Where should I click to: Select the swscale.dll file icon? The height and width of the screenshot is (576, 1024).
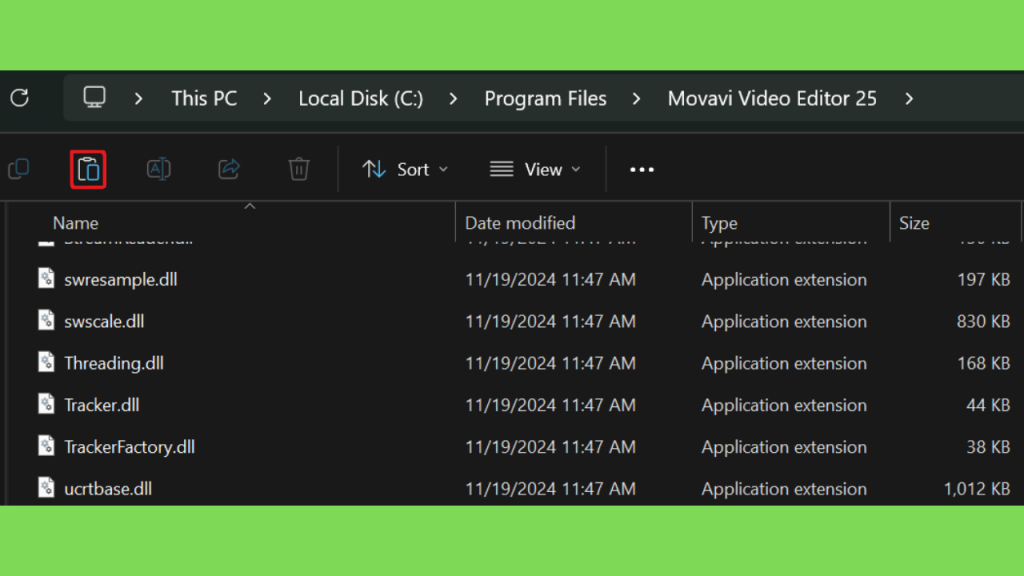(46, 321)
